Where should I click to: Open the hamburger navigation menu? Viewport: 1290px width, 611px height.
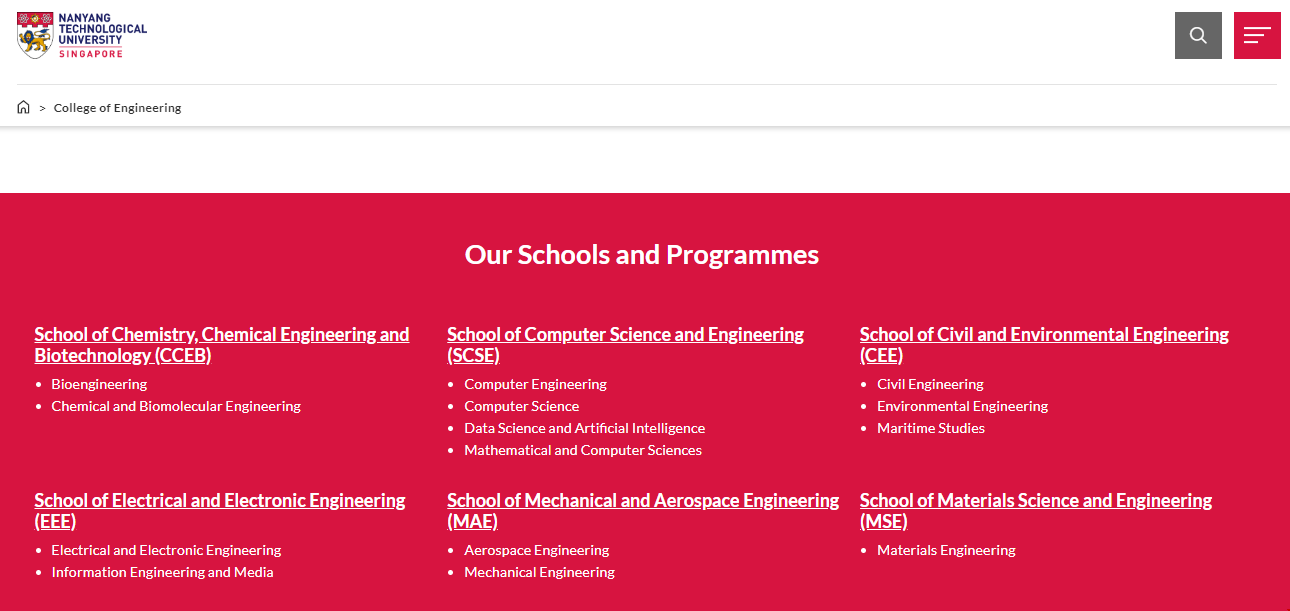1257,35
